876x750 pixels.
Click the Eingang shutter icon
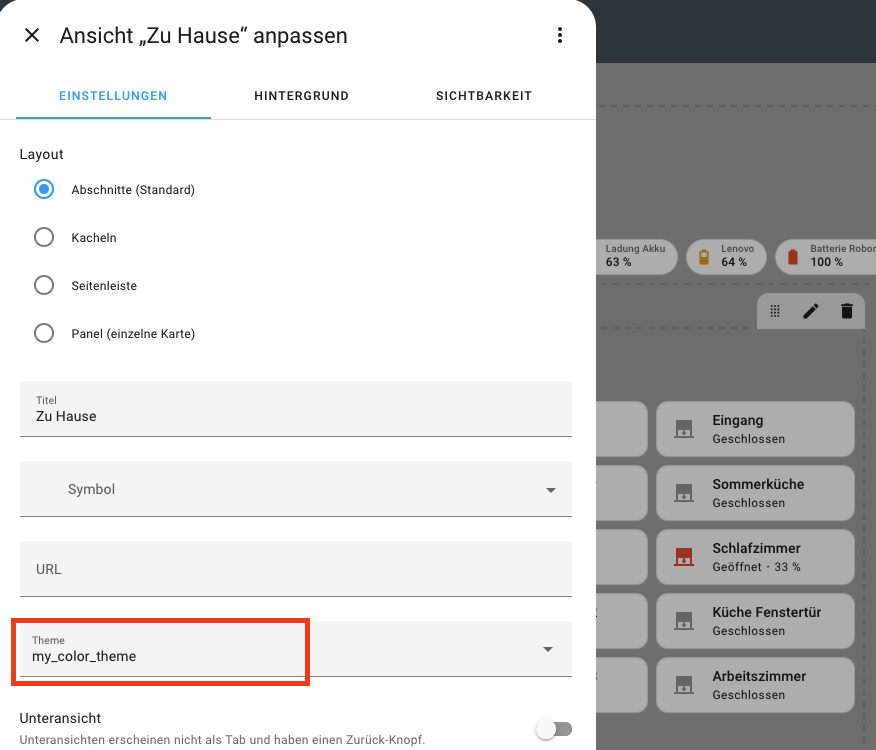684,429
